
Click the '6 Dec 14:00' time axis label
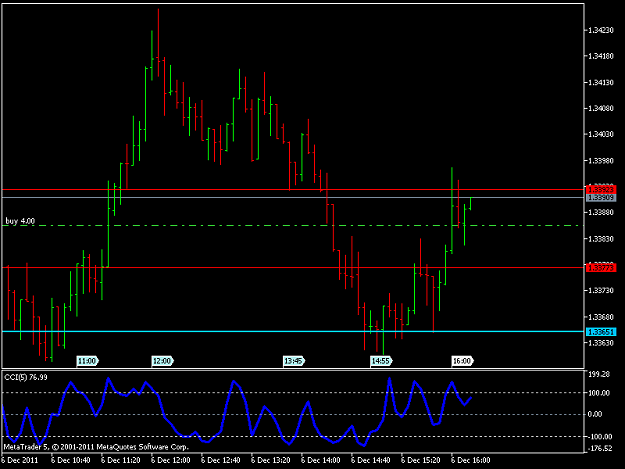point(320,460)
